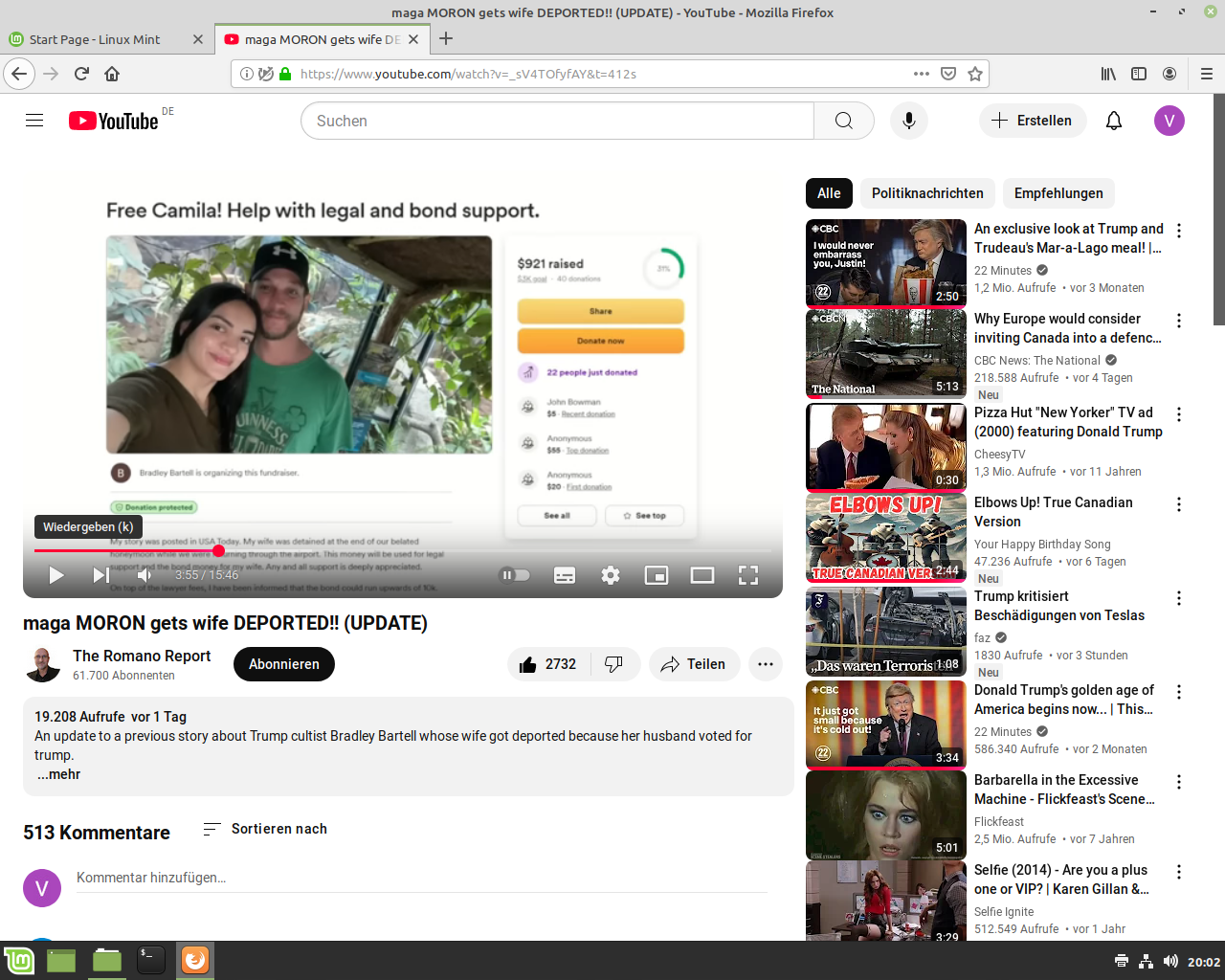Skip to the next video

[x=100, y=575]
